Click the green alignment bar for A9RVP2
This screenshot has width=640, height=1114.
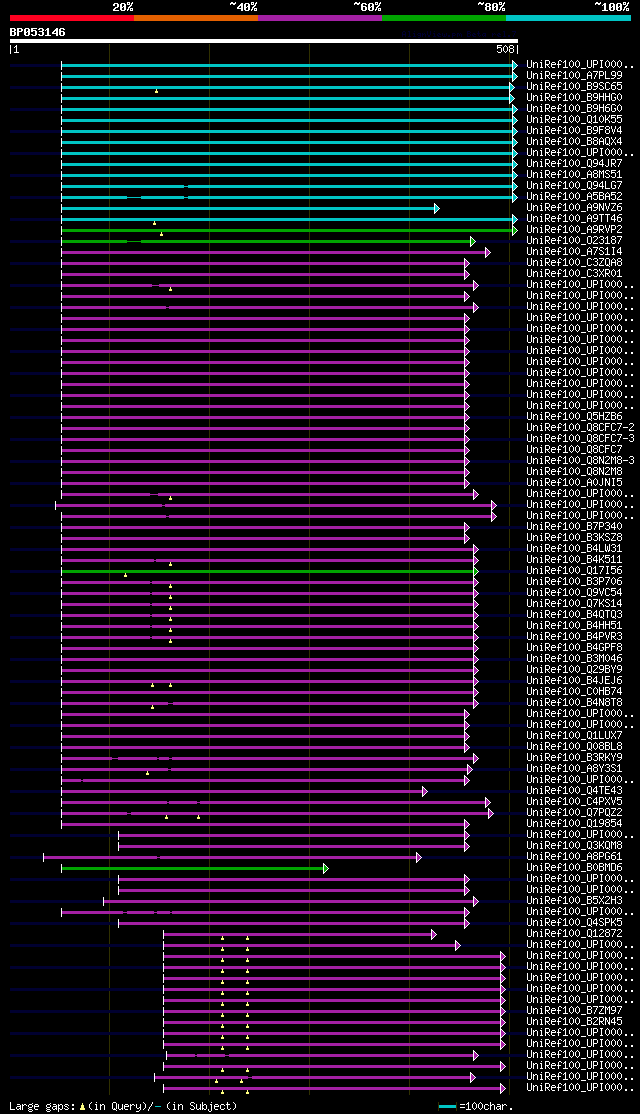[x=289, y=230]
